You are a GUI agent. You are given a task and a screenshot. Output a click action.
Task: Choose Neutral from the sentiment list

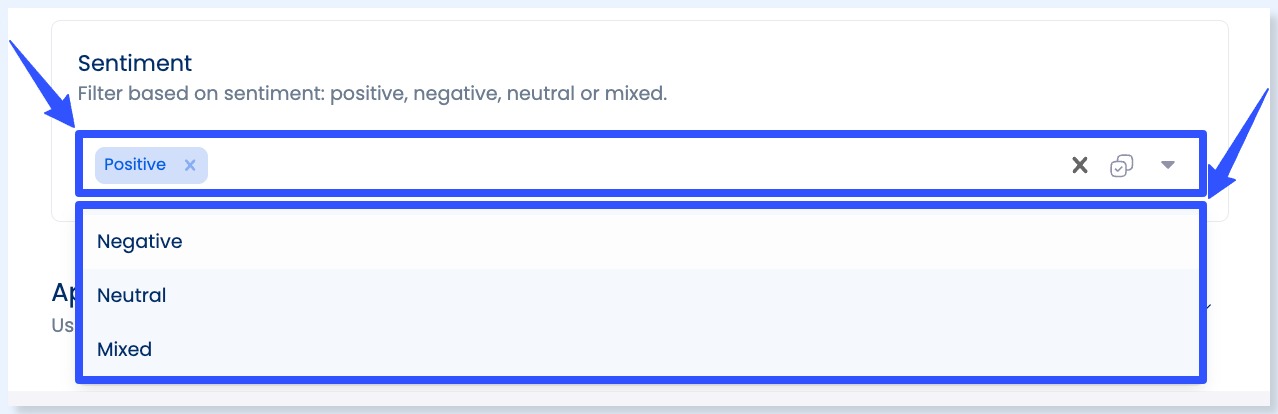[132, 295]
